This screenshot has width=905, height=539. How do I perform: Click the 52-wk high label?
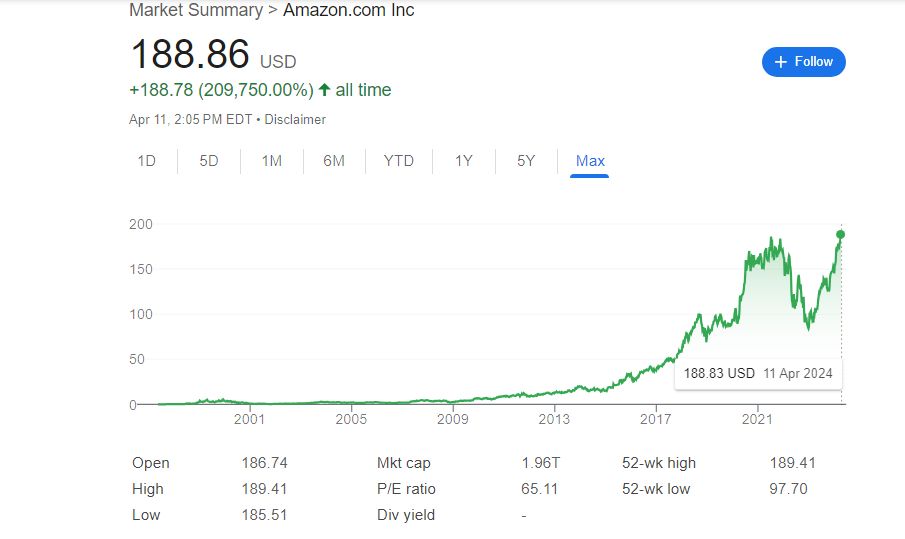pyautogui.click(x=658, y=463)
